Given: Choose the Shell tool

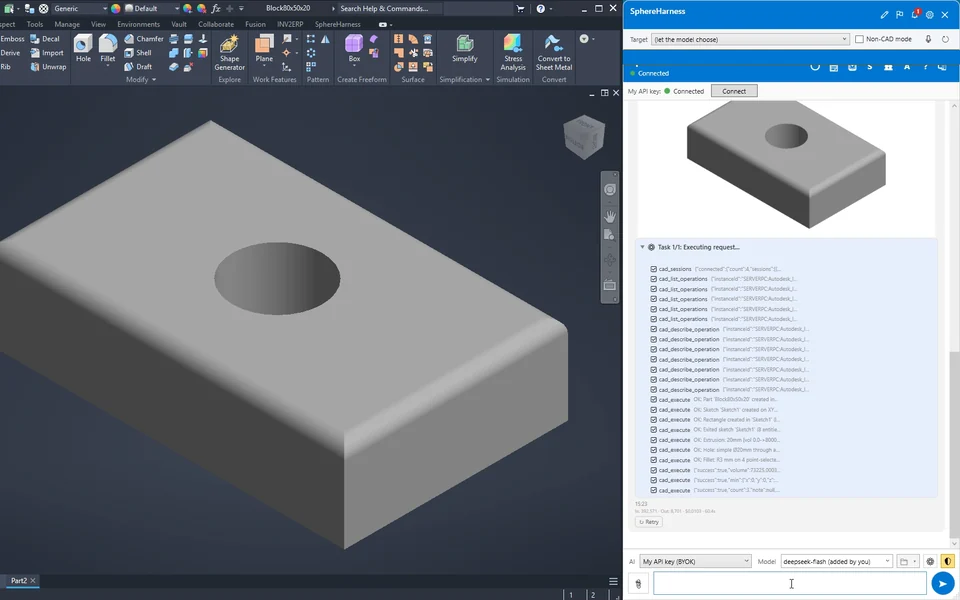Looking at the screenshot, I should point(138,53).
